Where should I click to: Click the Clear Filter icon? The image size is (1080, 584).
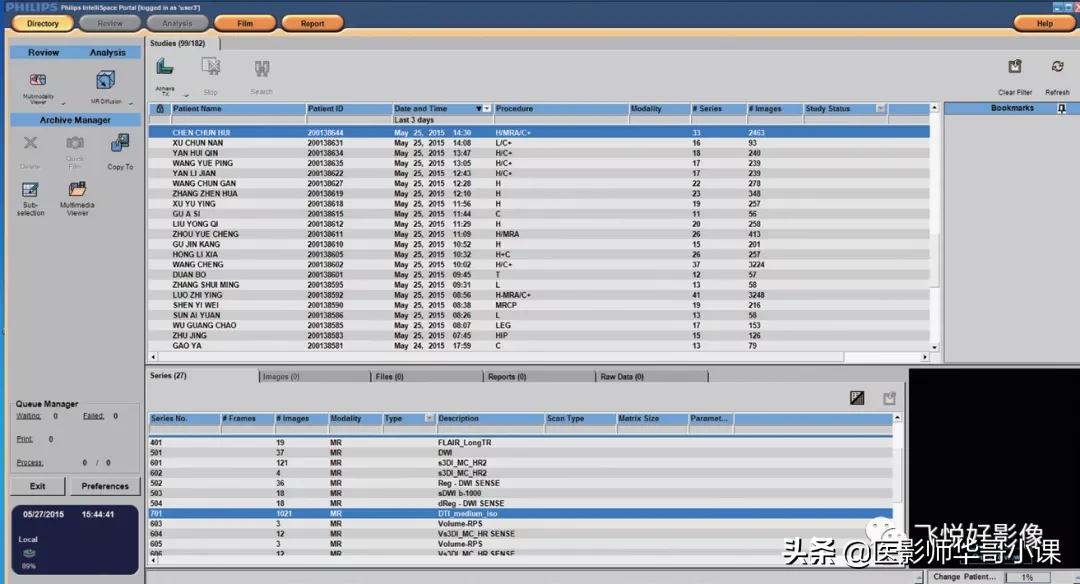coord(1014,68)
